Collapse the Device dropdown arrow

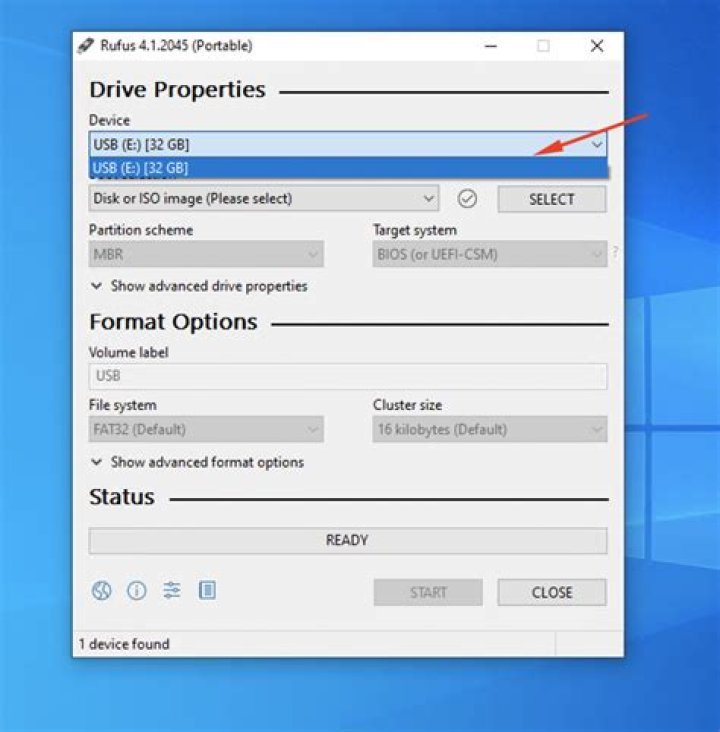click(596, 144)
